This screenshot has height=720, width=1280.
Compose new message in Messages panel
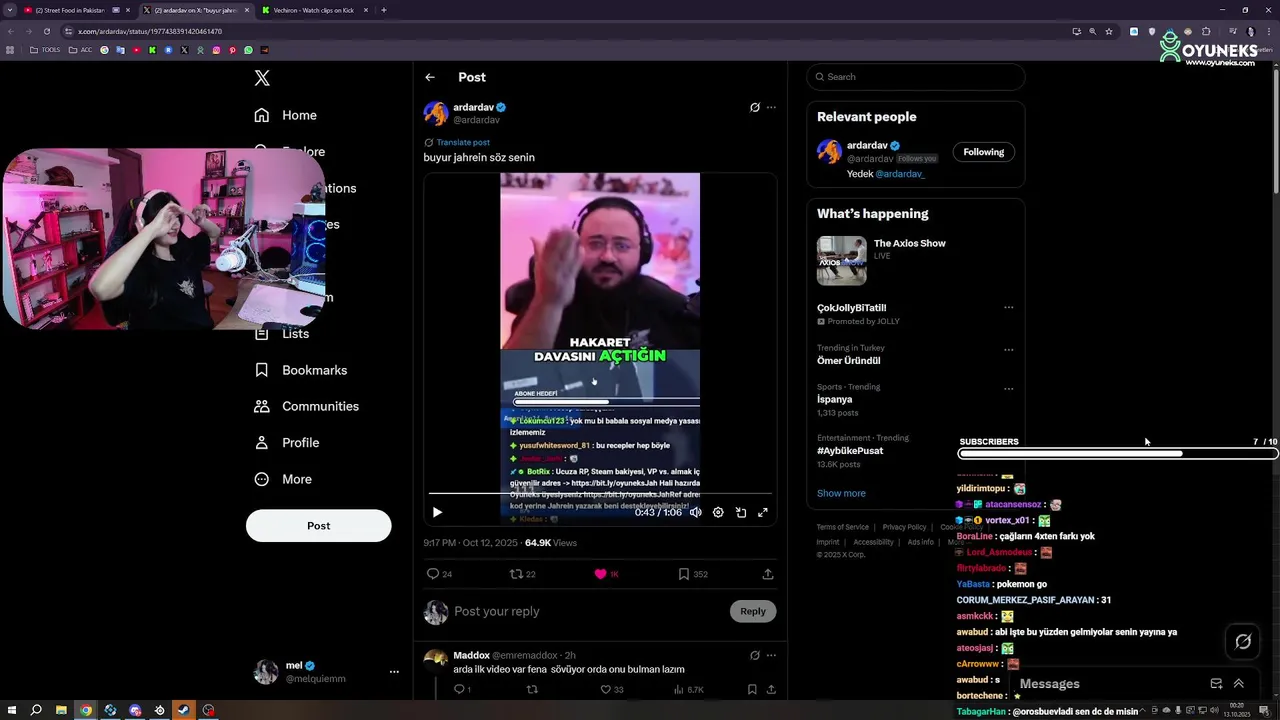tap(1216, 684)
